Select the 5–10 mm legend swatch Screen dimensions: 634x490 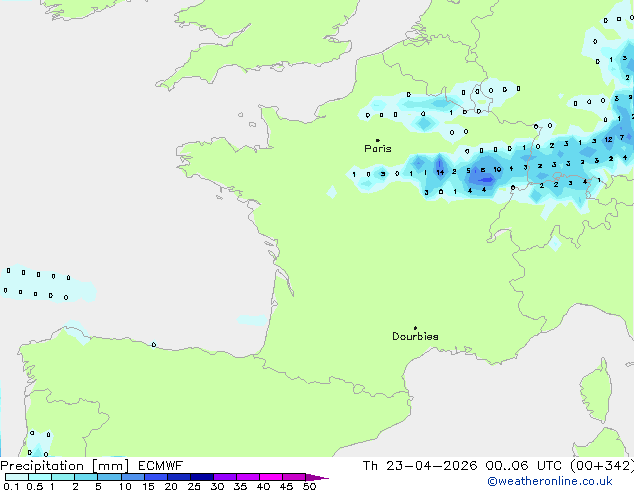[x=109, y=477]
